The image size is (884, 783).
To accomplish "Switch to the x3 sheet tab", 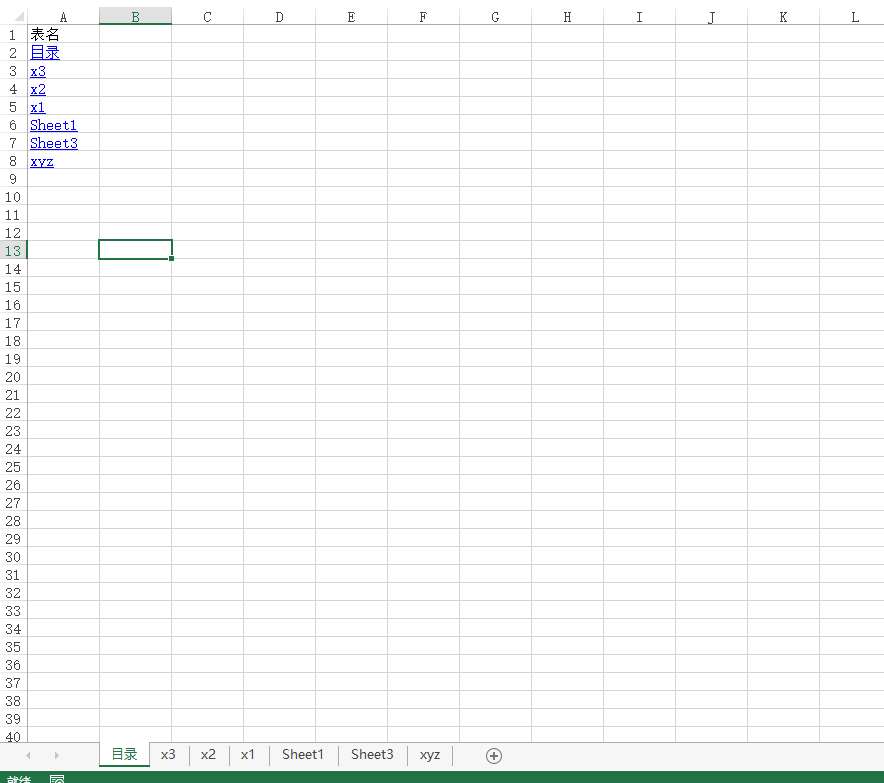I will pyautogui.click(x=168, y=754).
